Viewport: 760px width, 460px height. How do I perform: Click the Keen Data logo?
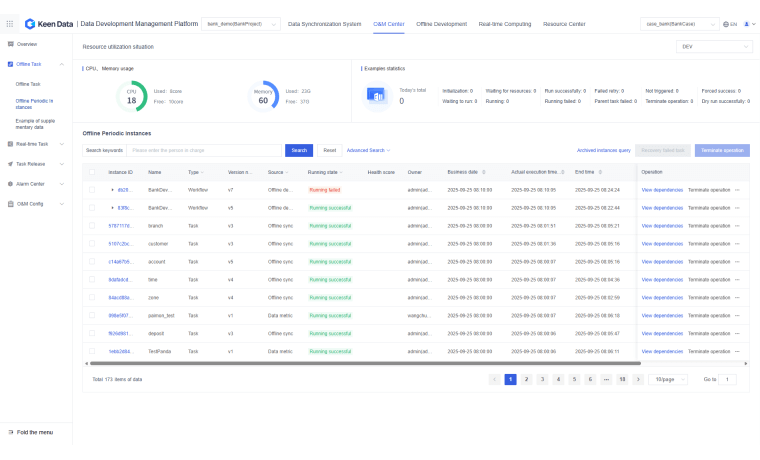coord(47,23)
